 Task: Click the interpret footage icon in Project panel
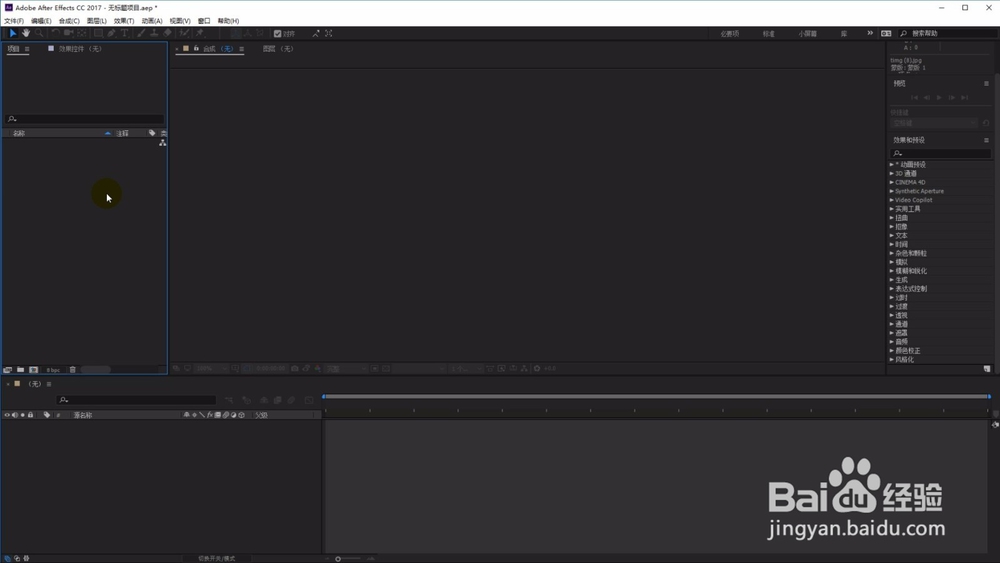tap(8, 370)
